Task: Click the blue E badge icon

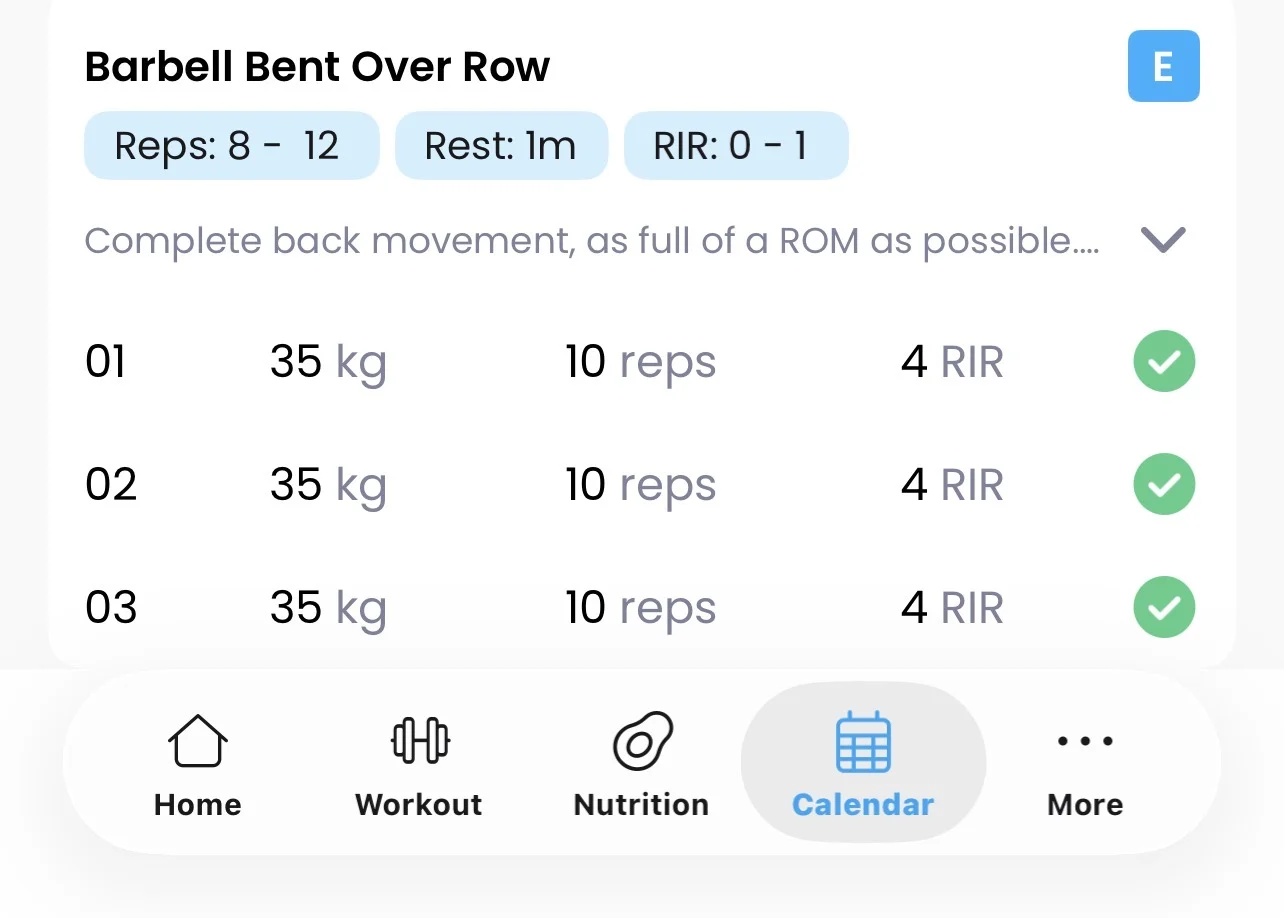Action: (1163, 66)
